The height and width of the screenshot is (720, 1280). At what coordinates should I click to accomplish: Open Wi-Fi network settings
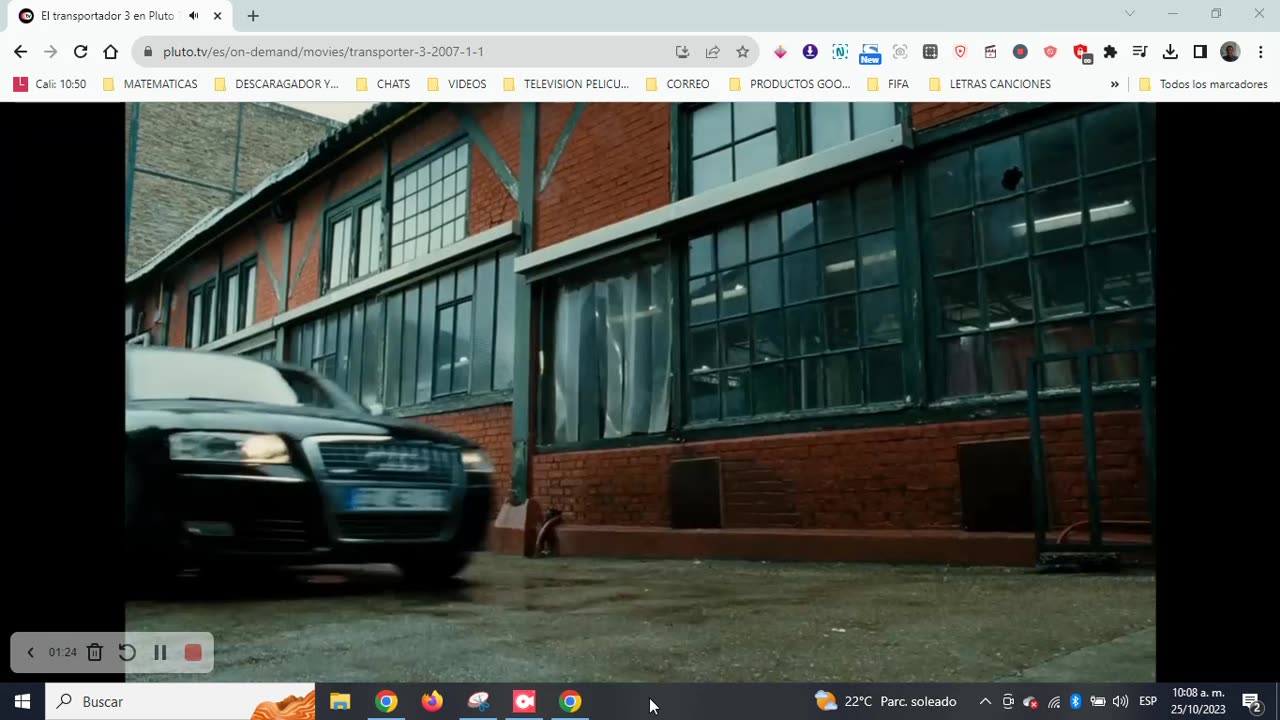coord(1054,702)
